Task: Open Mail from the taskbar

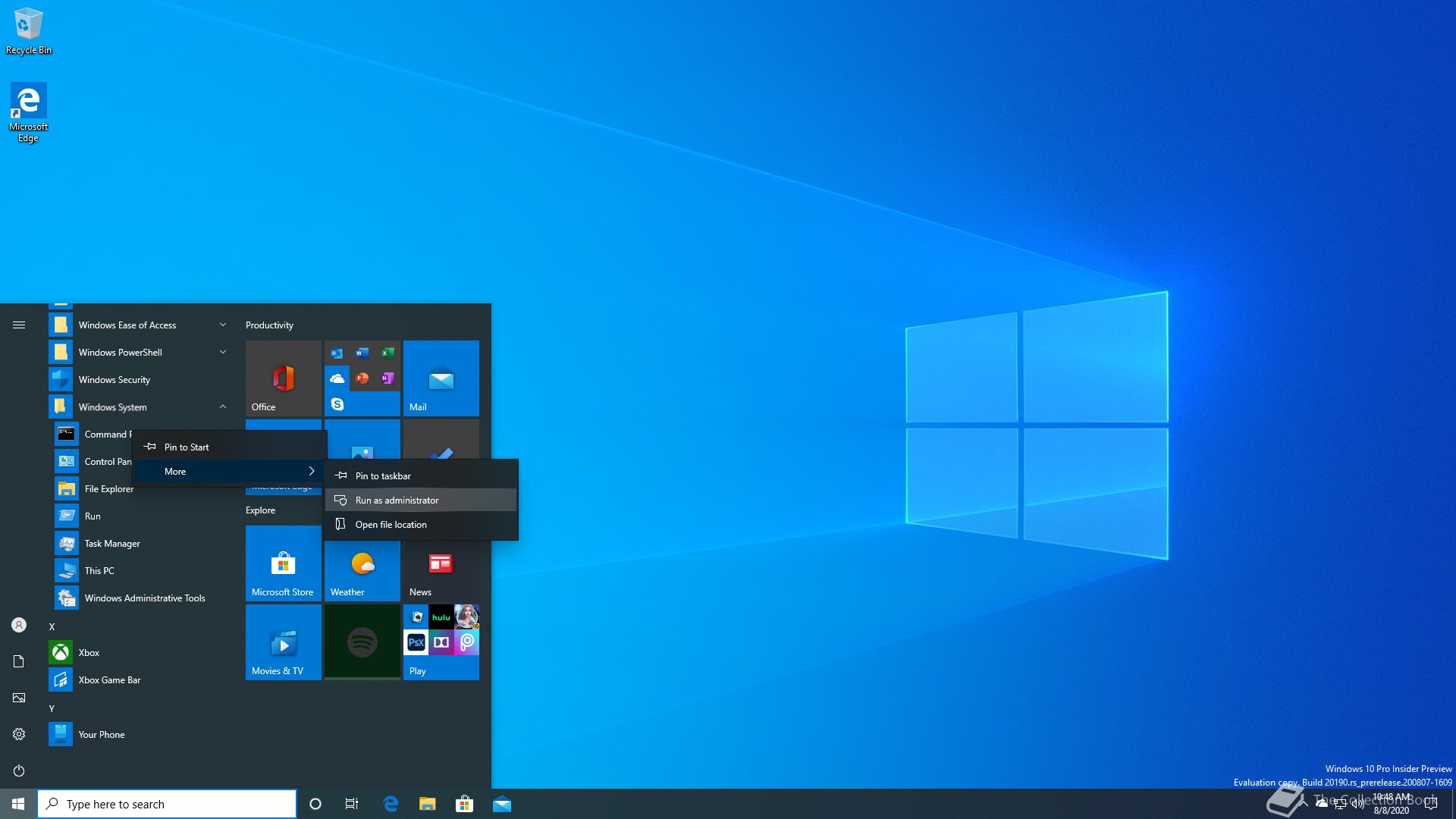Action: pyautogui.click(x=502, y=804)
